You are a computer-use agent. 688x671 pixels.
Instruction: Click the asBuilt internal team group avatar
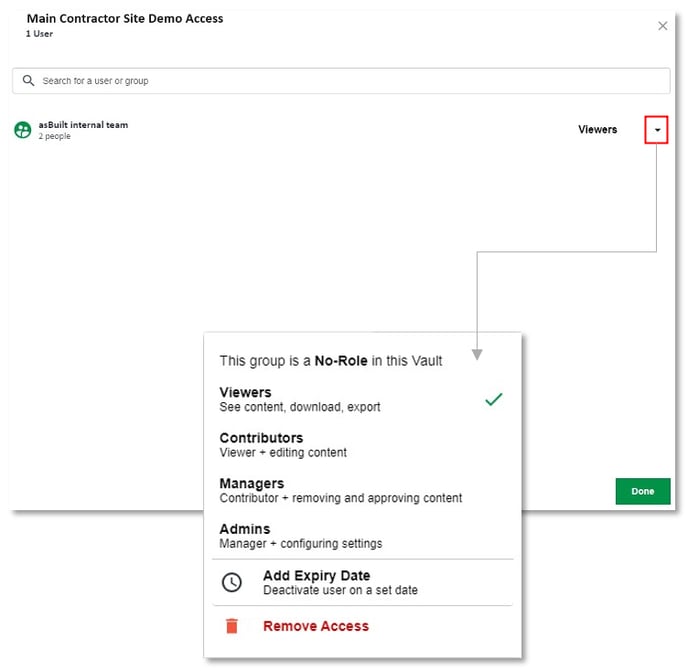(23, 130)
